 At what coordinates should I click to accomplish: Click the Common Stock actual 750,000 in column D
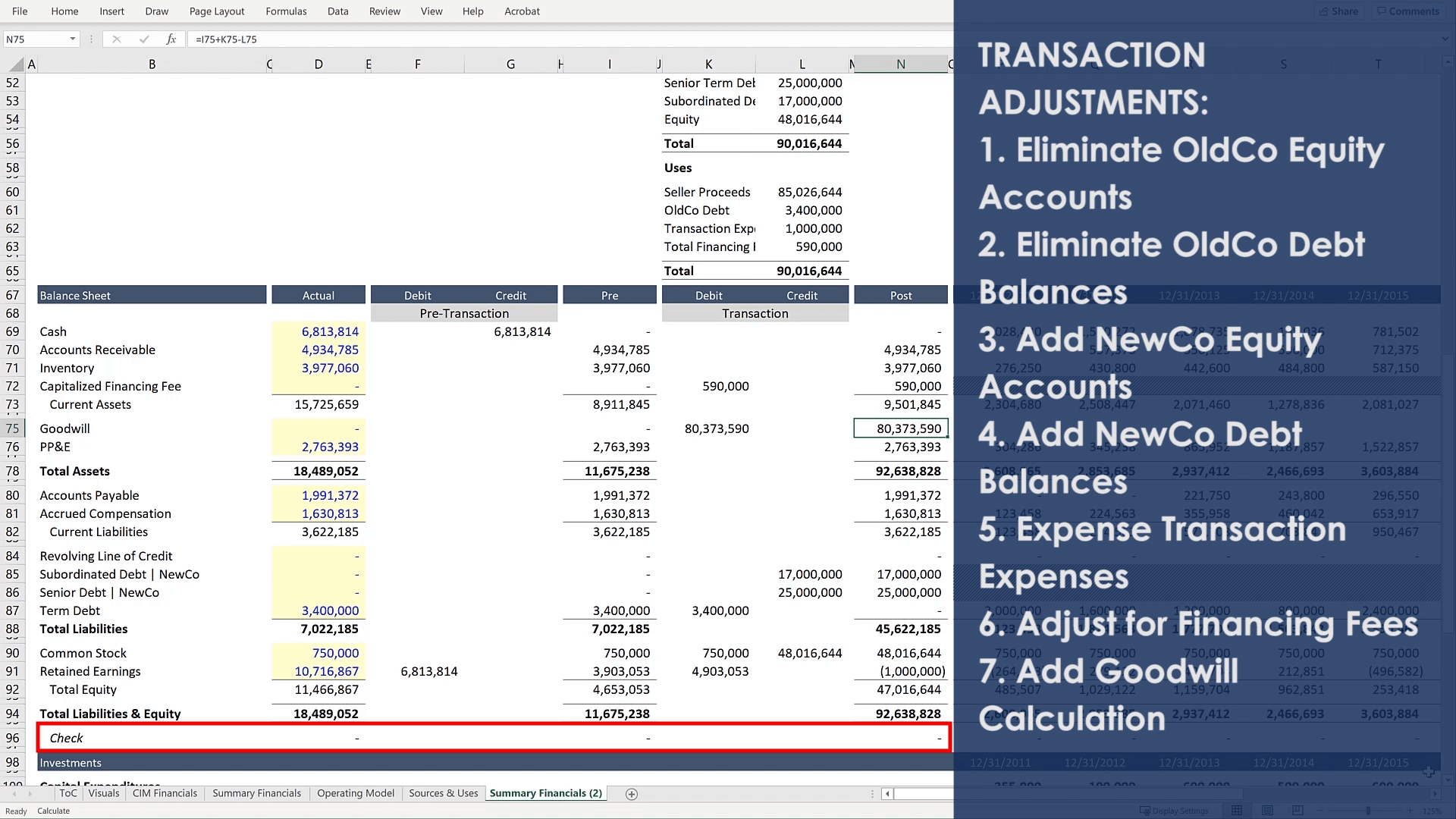coord(335,654)
